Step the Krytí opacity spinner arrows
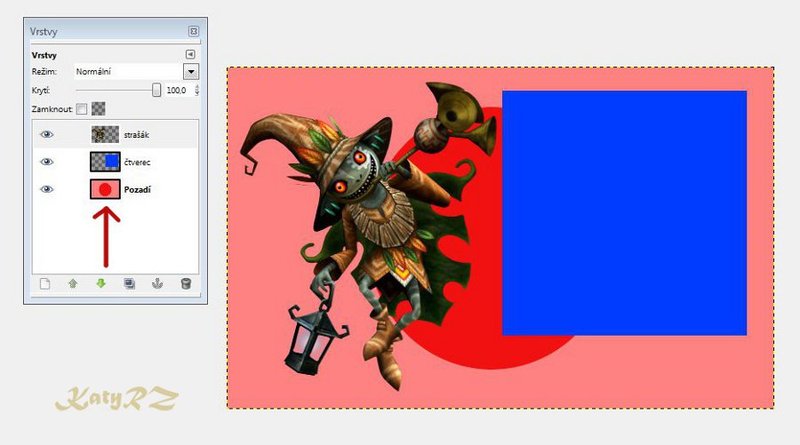800x445 pixels. pyautogui.click(x=197, y=90)
